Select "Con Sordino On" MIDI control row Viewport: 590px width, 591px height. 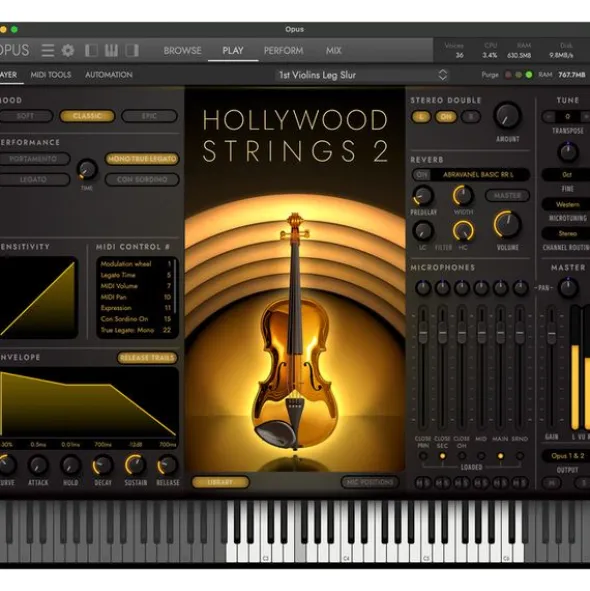(136, 319)
